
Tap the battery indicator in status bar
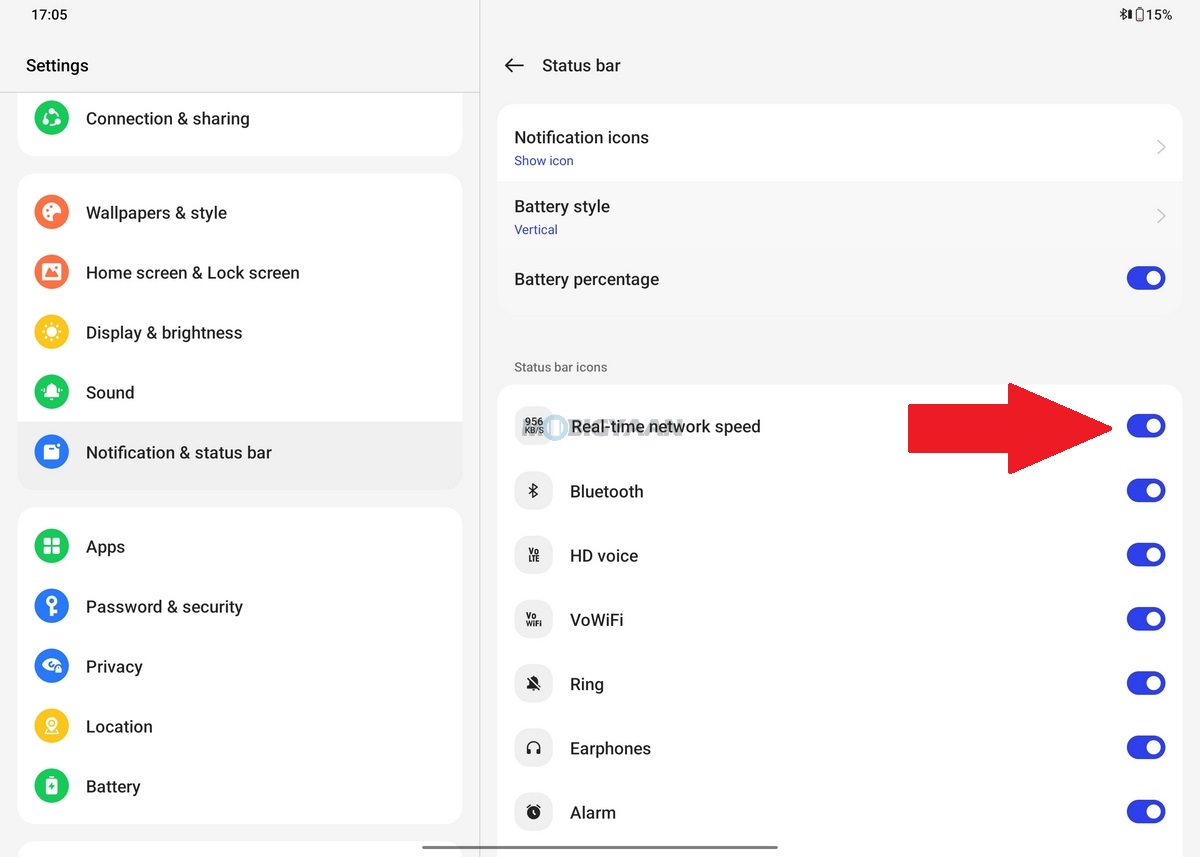click(x=1140, y=15)
